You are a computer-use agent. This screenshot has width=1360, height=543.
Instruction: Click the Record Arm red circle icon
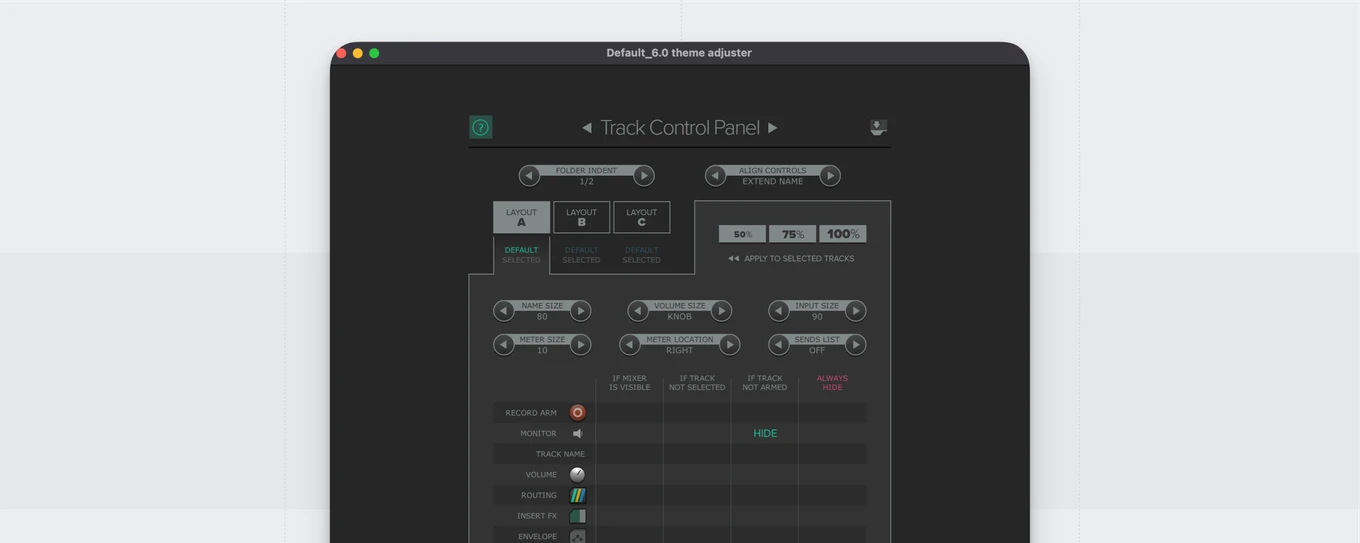coord(577,412)
